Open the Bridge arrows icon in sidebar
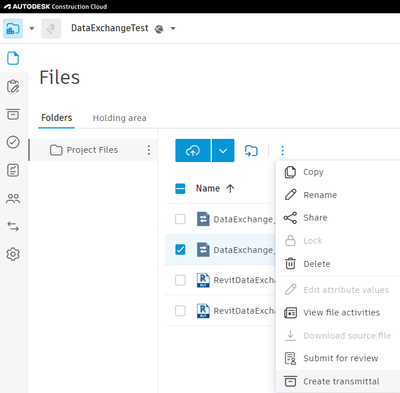This screenshot has width=400, height=393. [x=13, y=227]
